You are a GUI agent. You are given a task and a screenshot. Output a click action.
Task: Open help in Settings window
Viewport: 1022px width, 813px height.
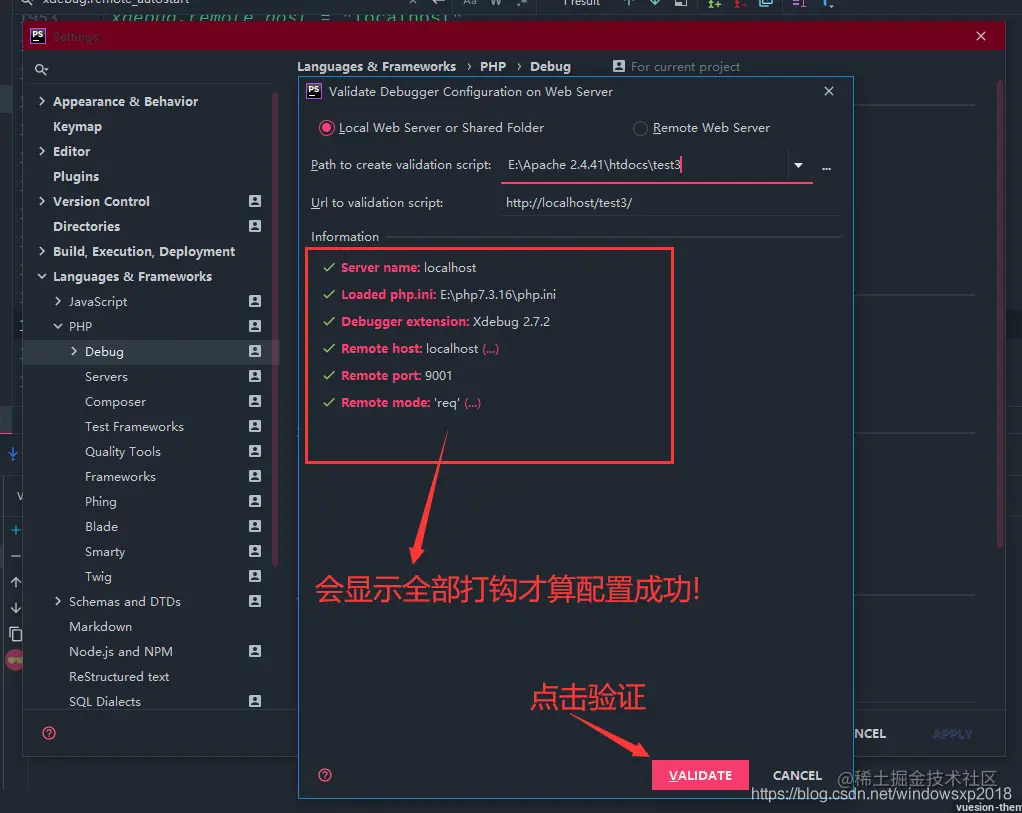[x=49, y=733]
